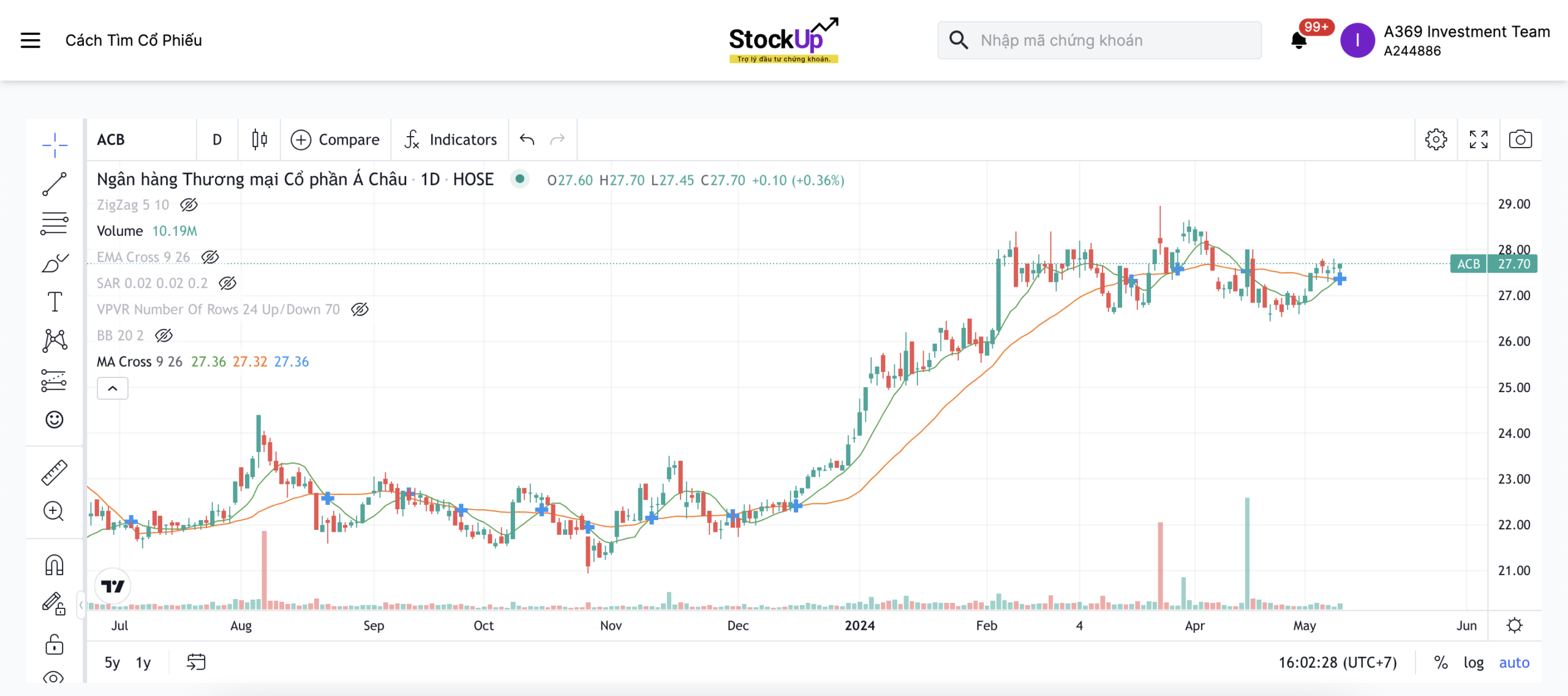Open the notifications bell
This screenshot has height=696, width=1568.
[1298, 40]
